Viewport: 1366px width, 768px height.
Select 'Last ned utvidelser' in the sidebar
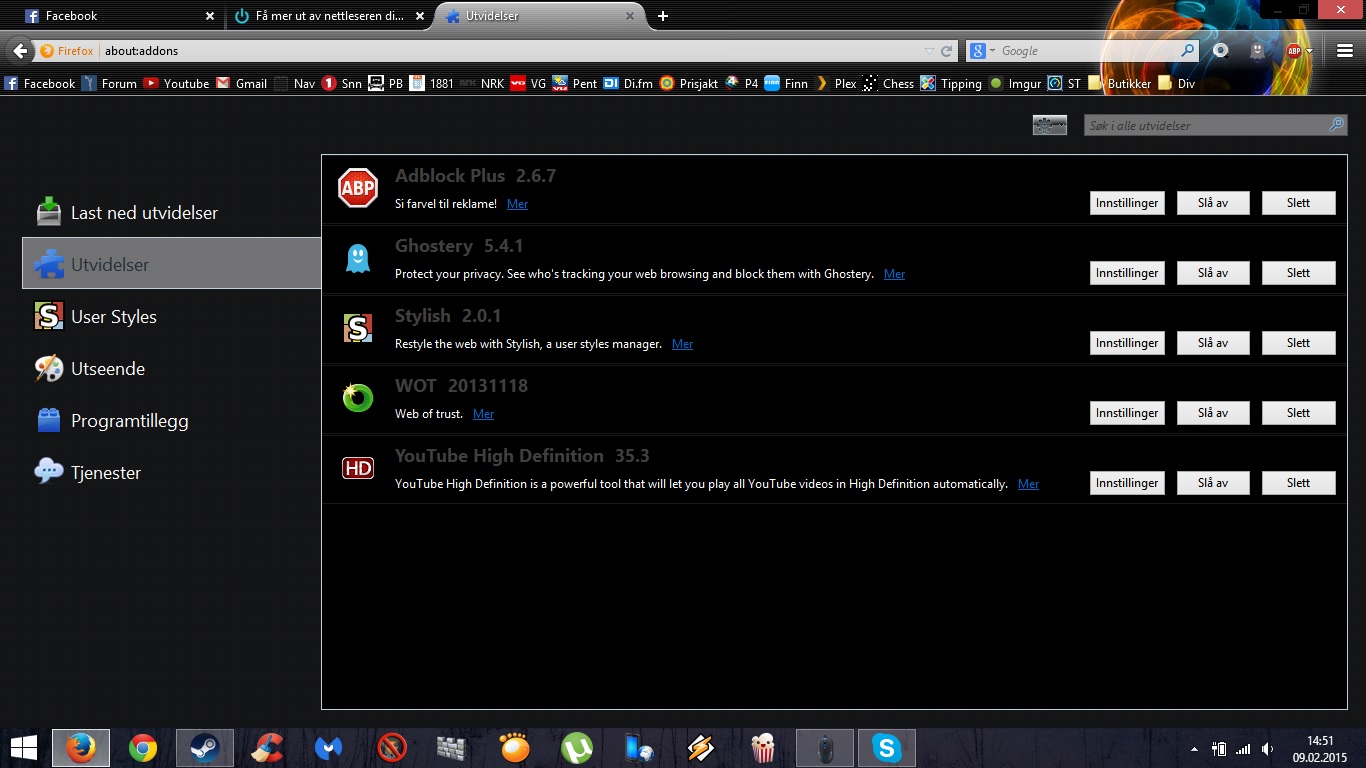tap(171, 213)
